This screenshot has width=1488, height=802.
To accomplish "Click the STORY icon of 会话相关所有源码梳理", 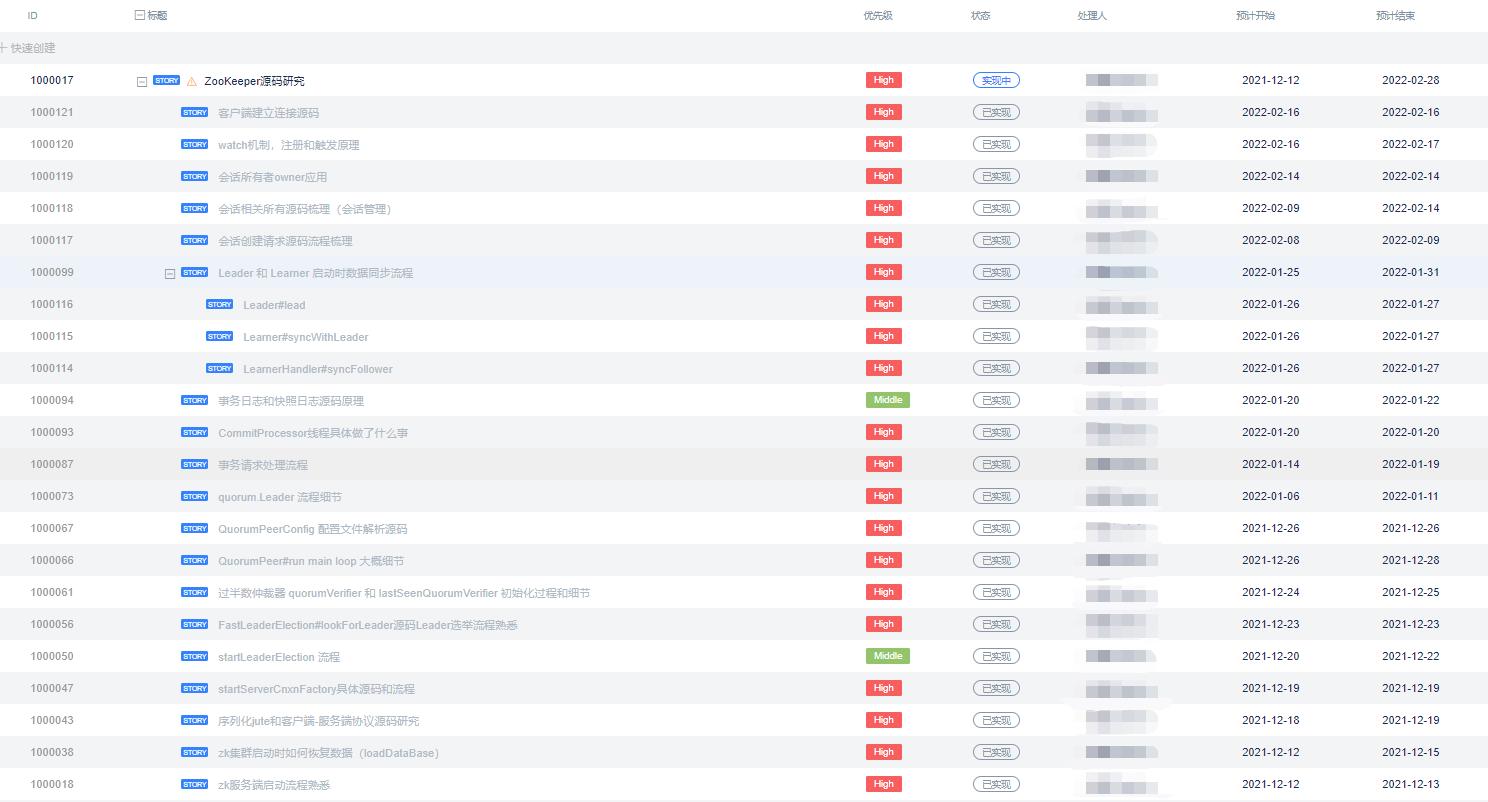I will [195, 209].
